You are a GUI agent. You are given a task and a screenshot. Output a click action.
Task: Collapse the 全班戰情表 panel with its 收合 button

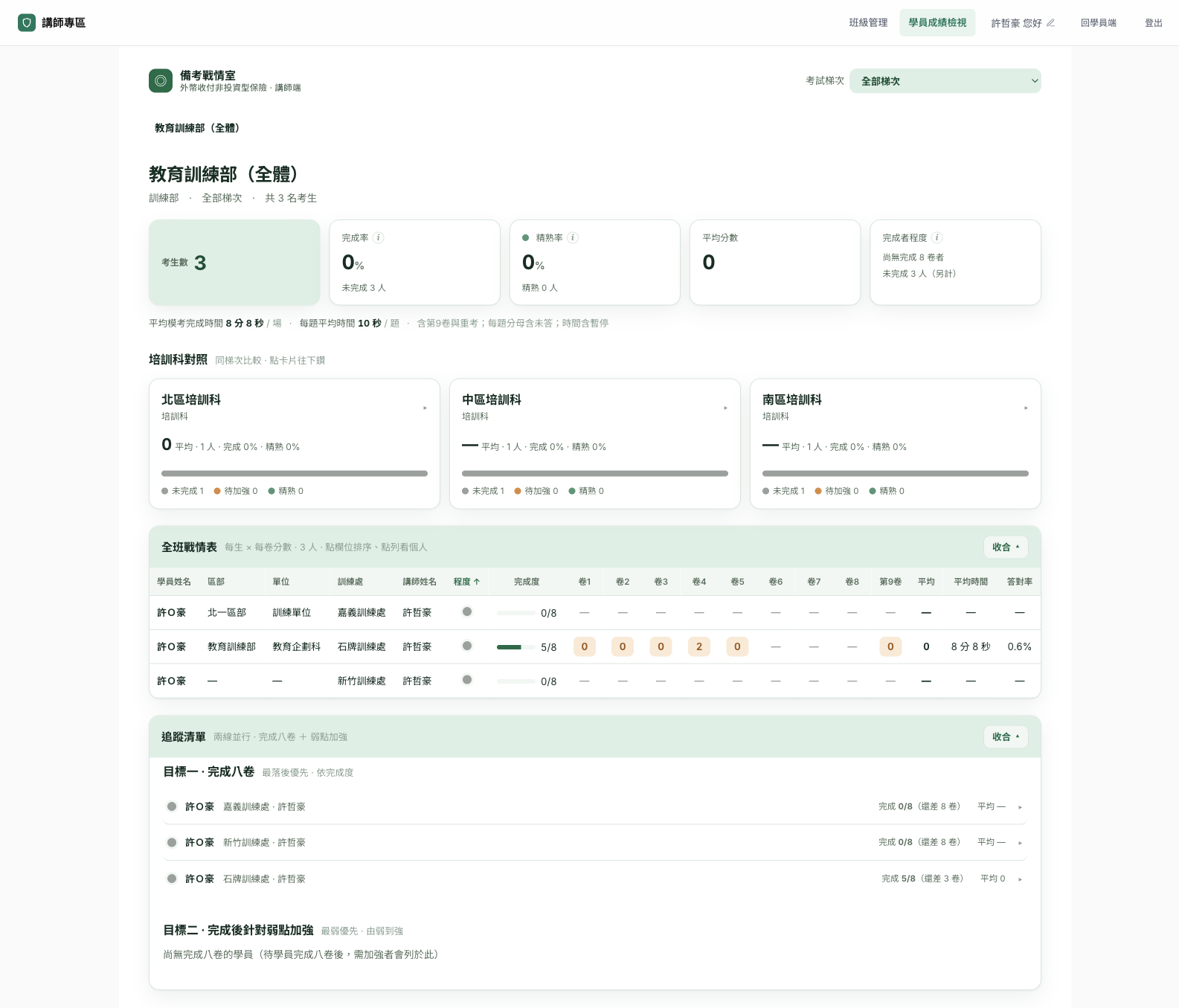point(1006,547)
